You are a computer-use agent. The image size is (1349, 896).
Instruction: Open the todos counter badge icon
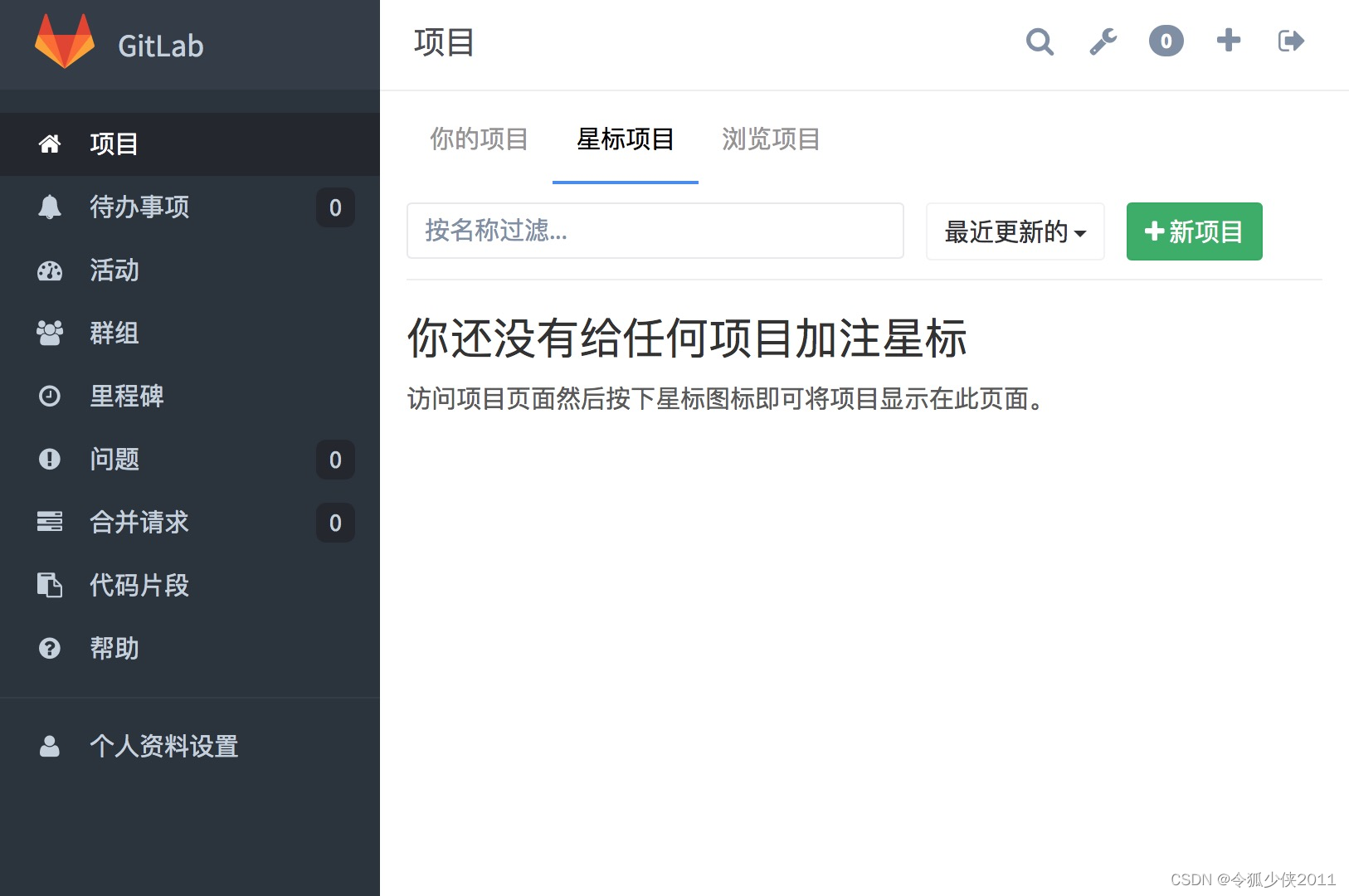(1166, 41)
